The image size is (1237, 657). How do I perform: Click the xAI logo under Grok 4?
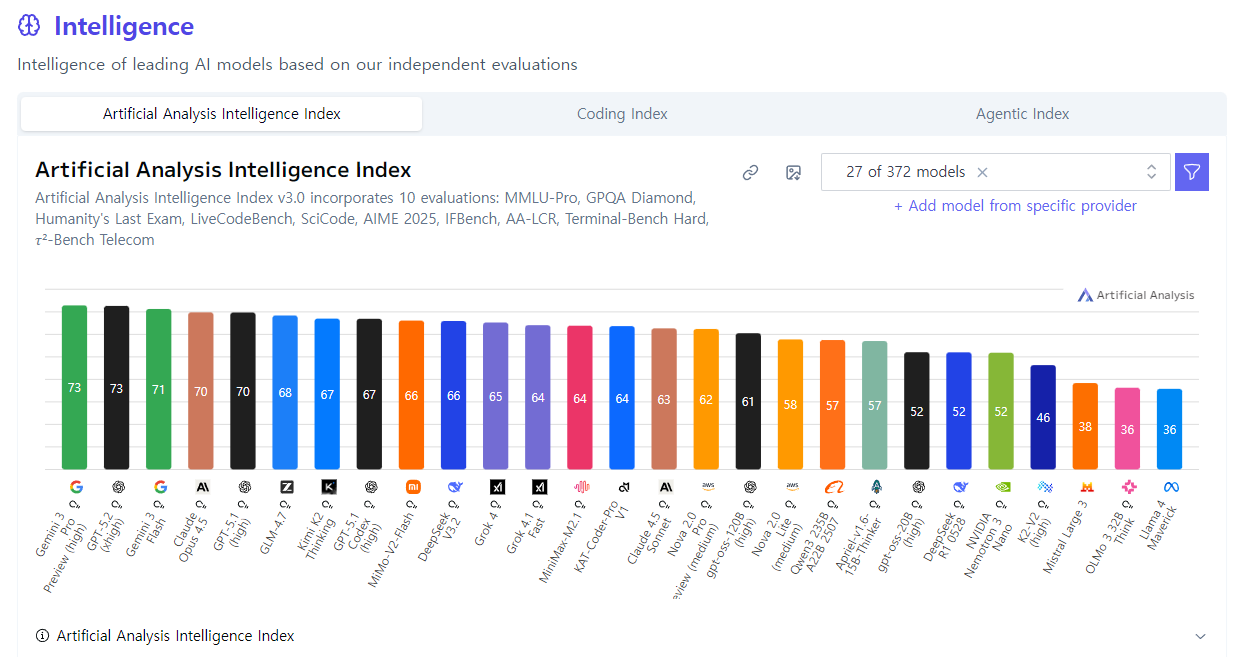[496, 487]
